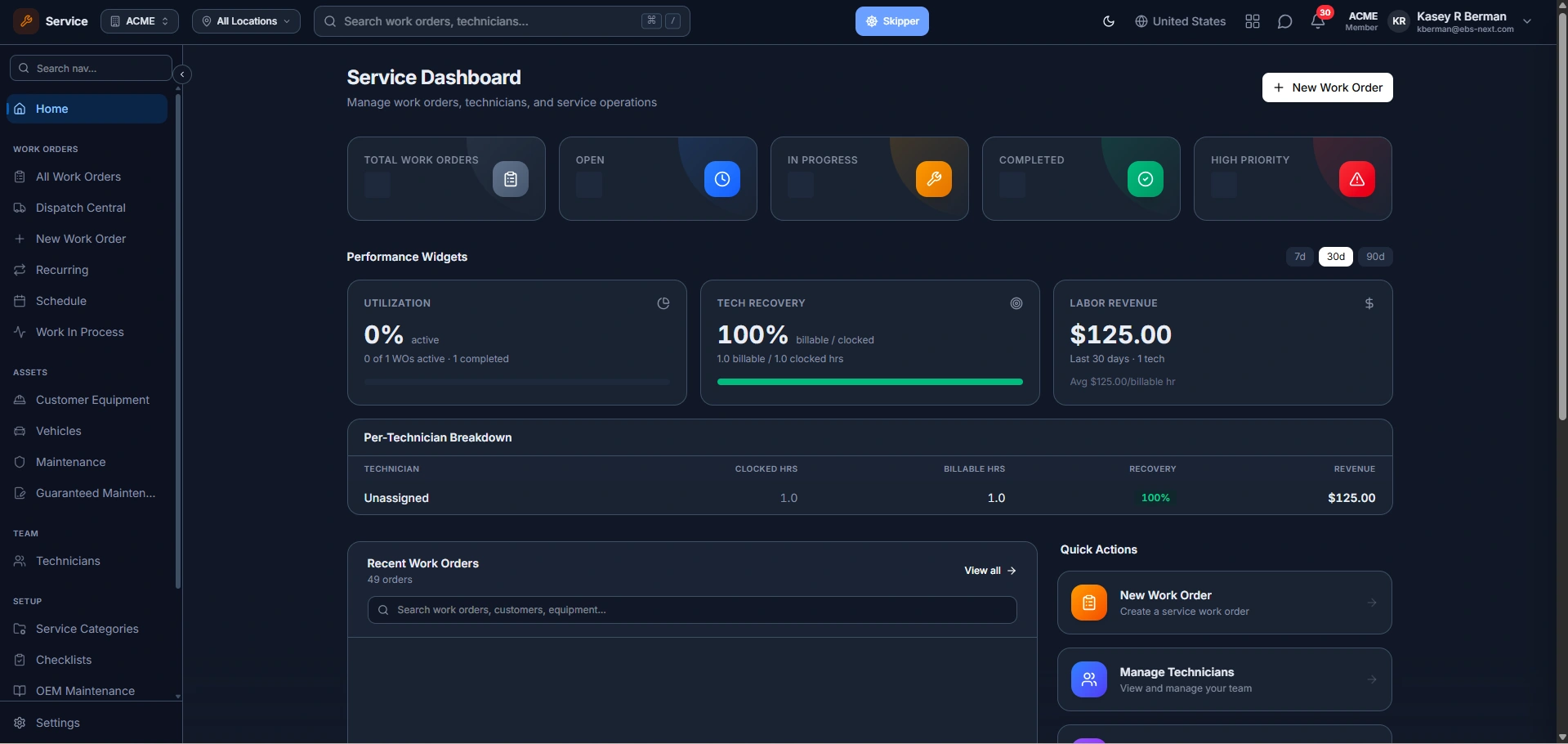The image size is (1568, 744).
Task: Click View all recent work orders
Action: pyautogui.click(x=990, y=571)
